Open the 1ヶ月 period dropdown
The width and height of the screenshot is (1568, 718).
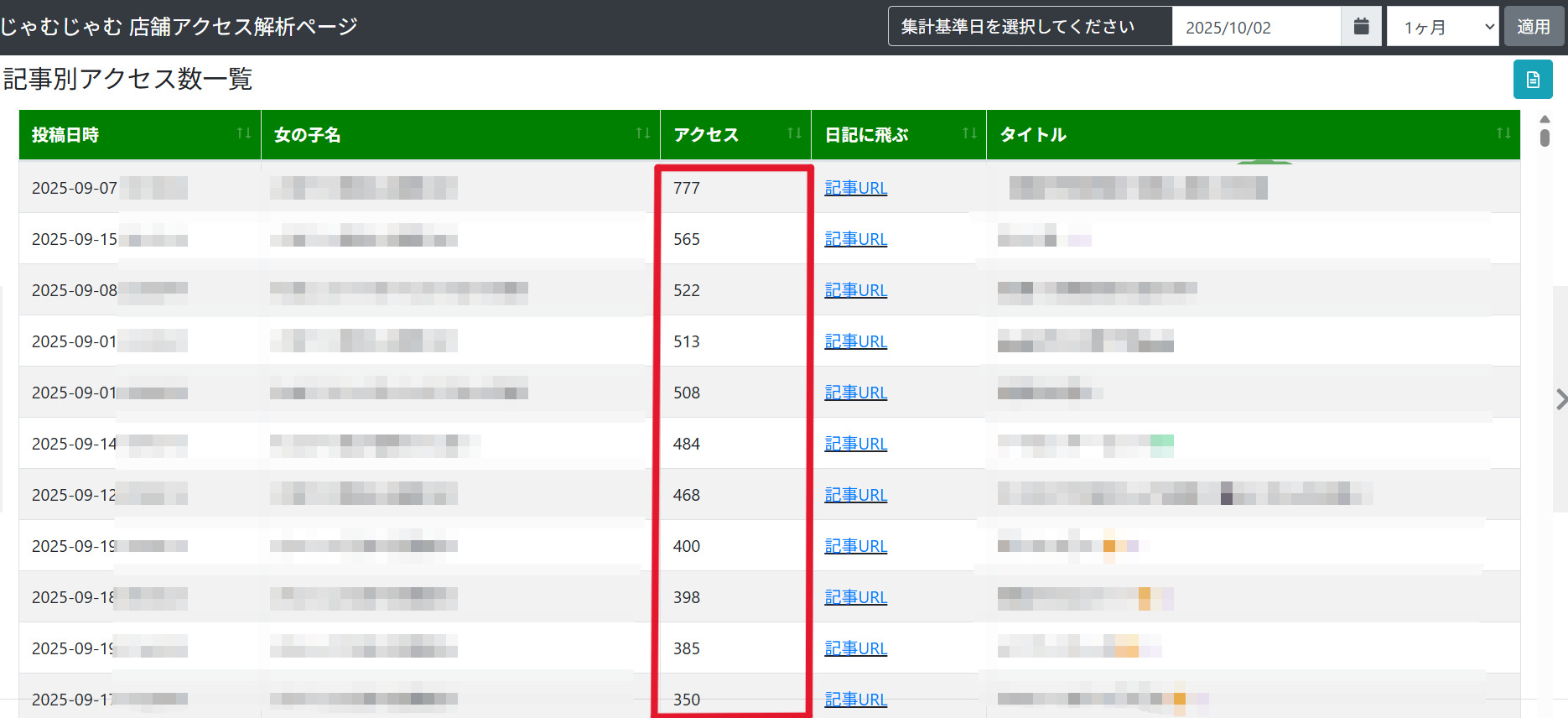[x=1442, y=27]
